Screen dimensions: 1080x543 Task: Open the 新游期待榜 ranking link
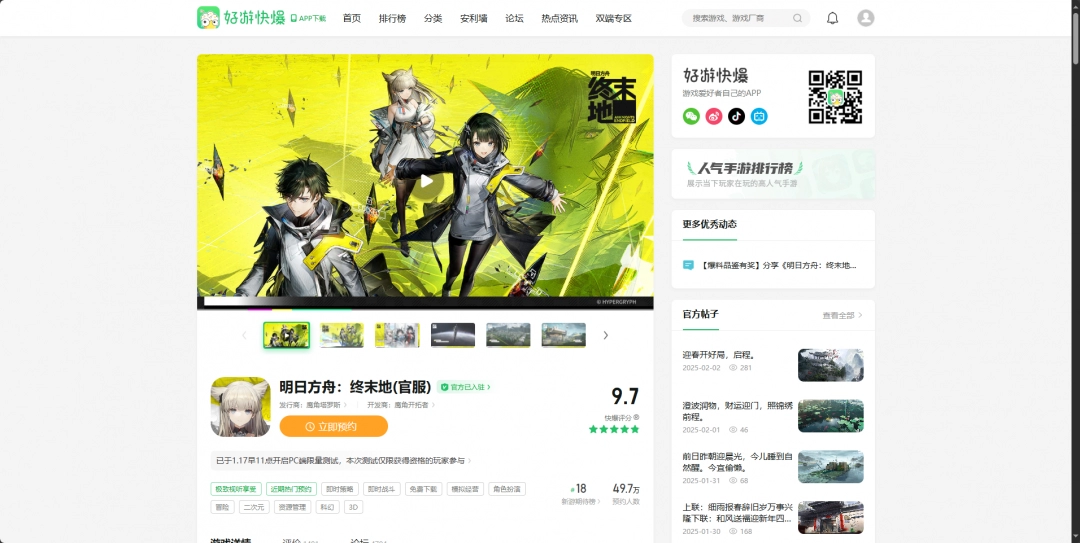pyautogui.click(x=581, y=494)
